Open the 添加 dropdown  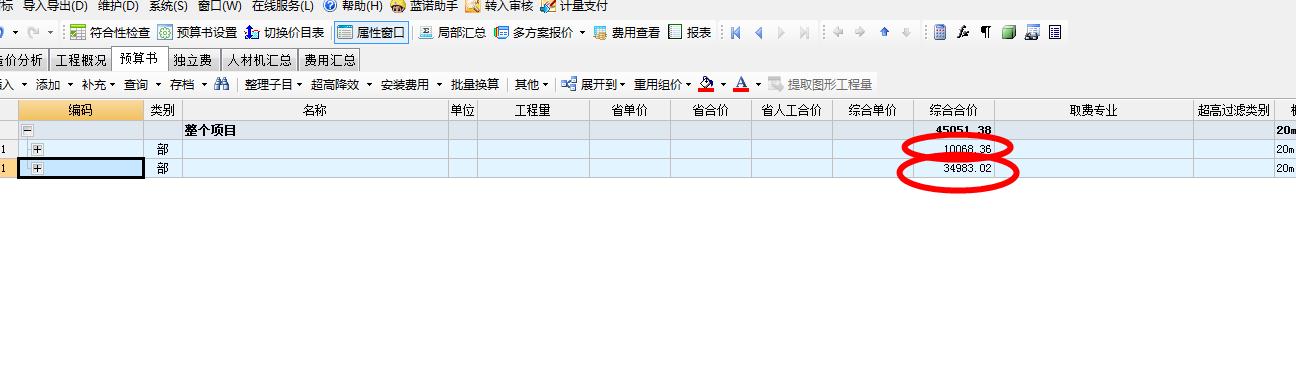pyautogui.click(x=54, y=84)
